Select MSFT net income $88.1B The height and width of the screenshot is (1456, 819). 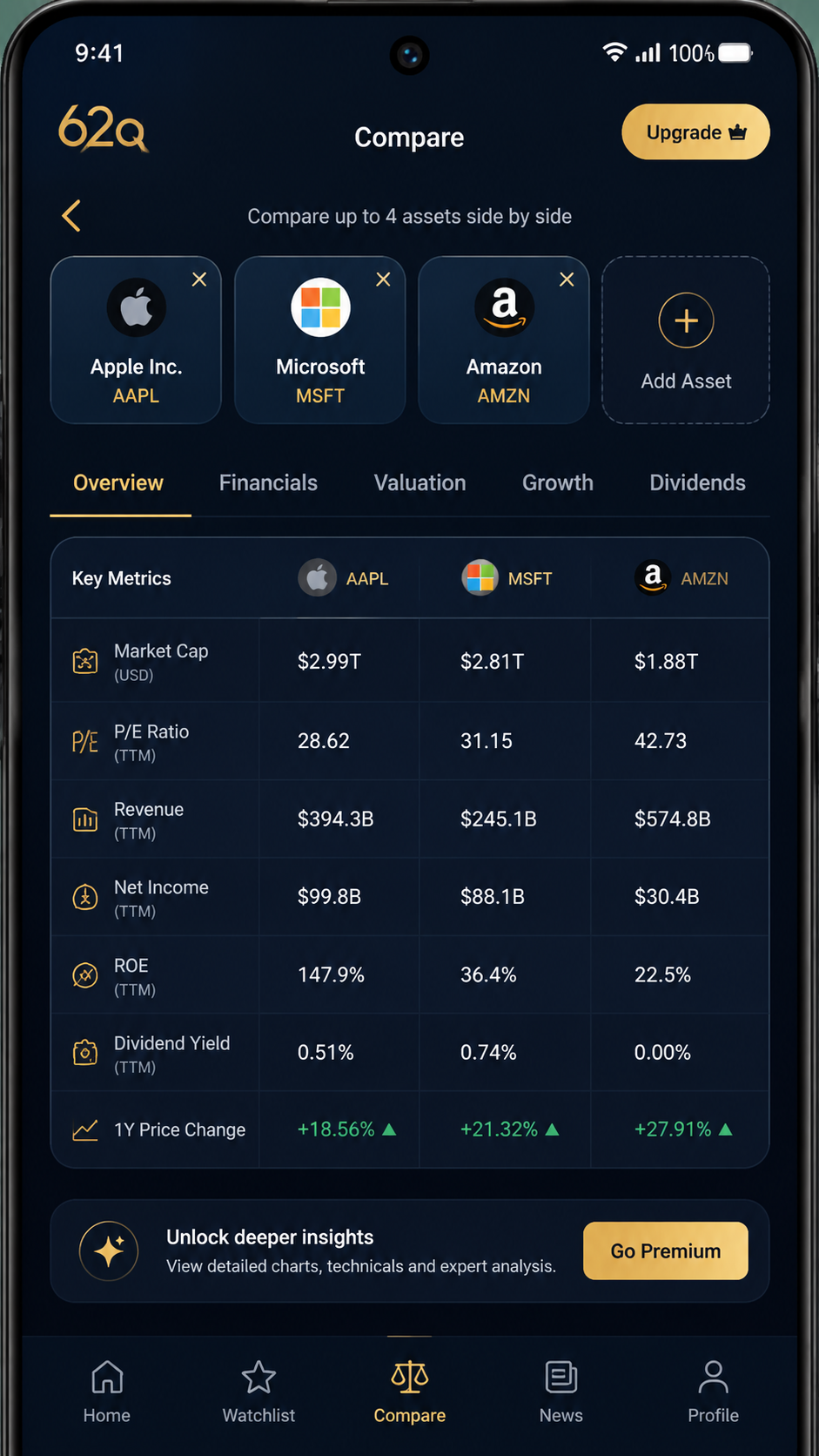(x=493, y=897)
